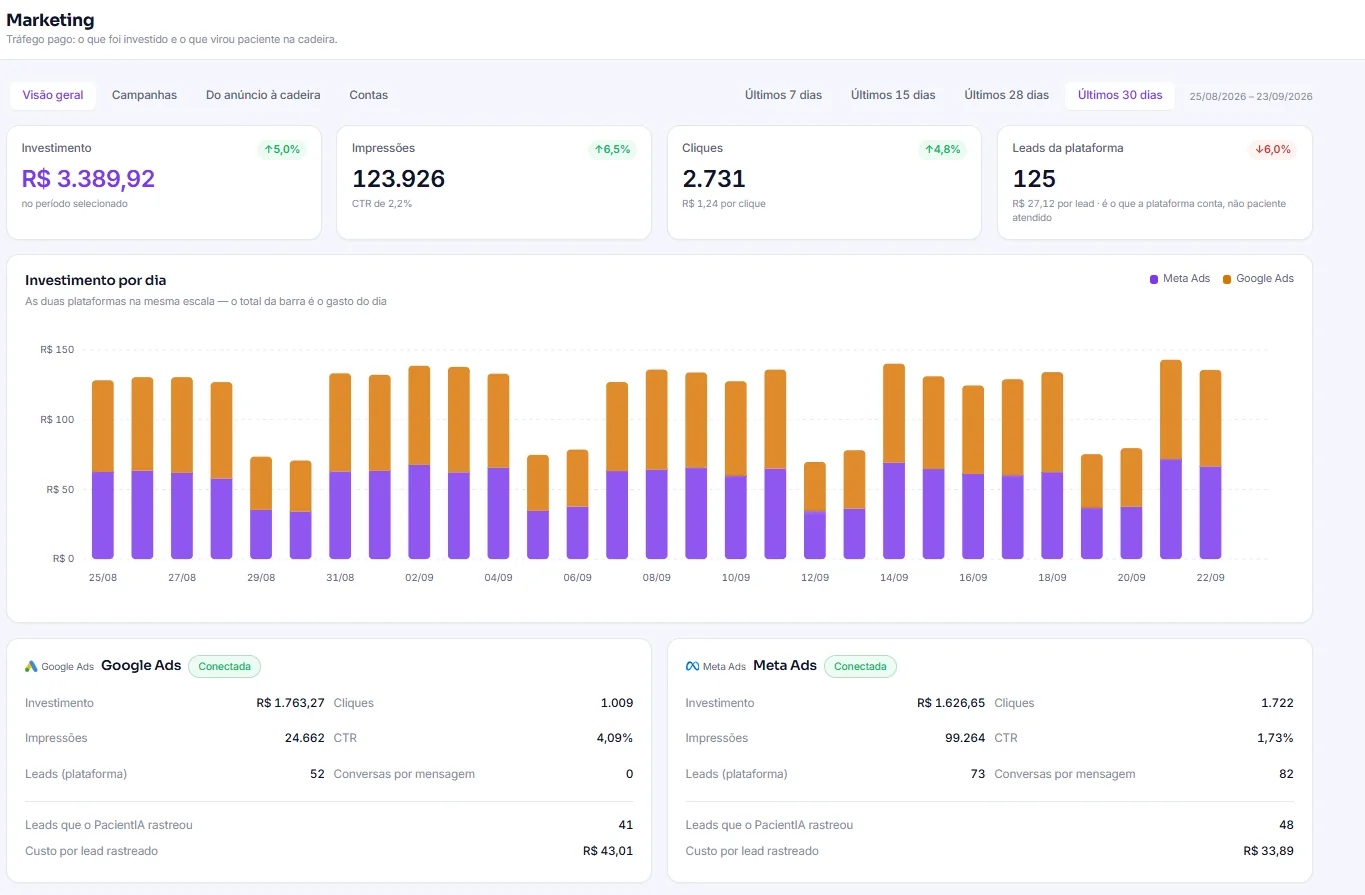Click the R$ 43,01 cost per tracked lead
1365x895 pixels.
(608, 851)
